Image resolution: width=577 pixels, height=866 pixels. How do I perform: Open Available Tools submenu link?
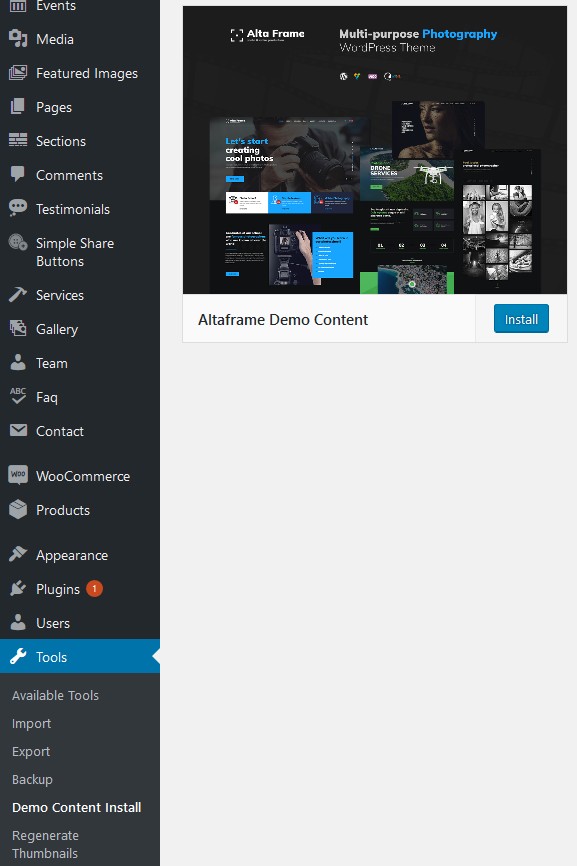click(x=55, y=695)
